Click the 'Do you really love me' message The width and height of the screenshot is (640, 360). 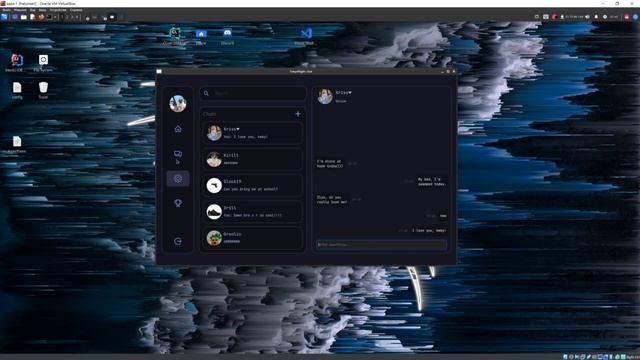click(x=332, y=200)
